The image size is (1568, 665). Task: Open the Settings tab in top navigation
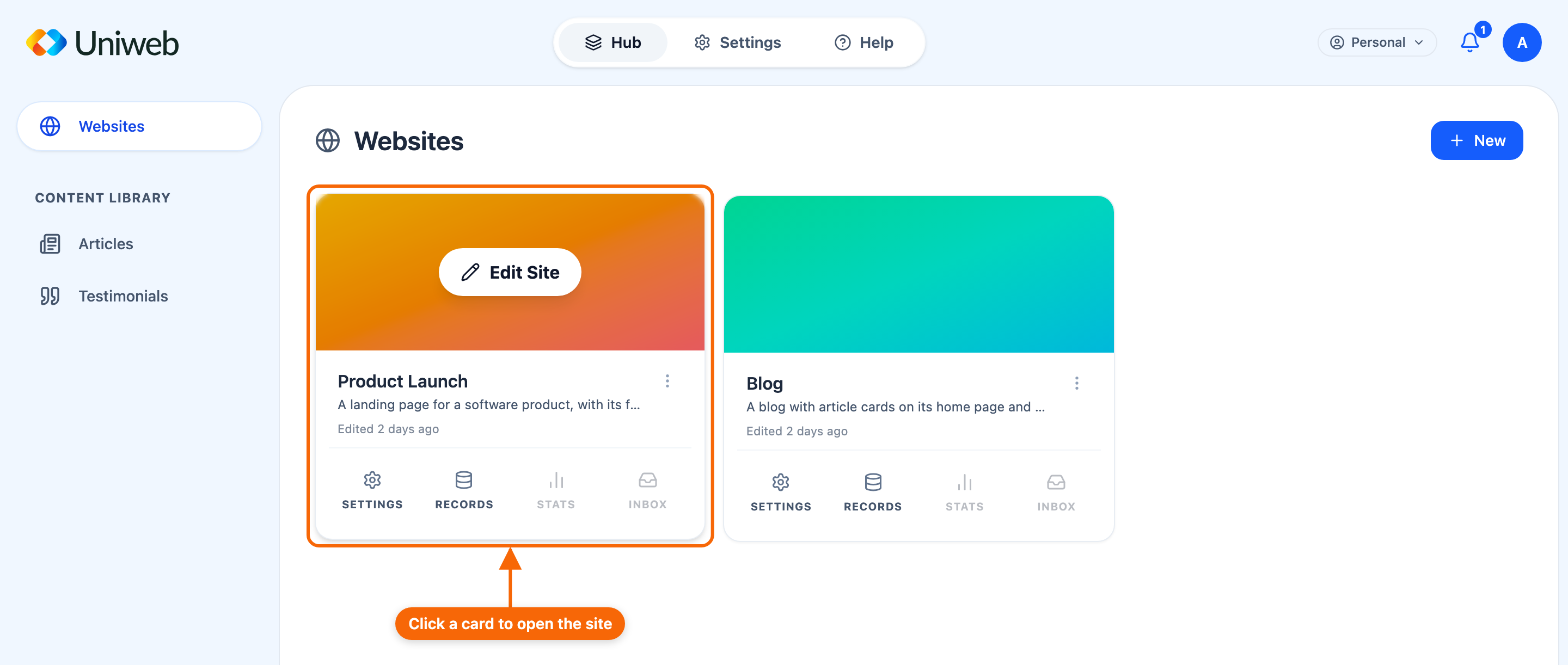click(x=738, y=42)
